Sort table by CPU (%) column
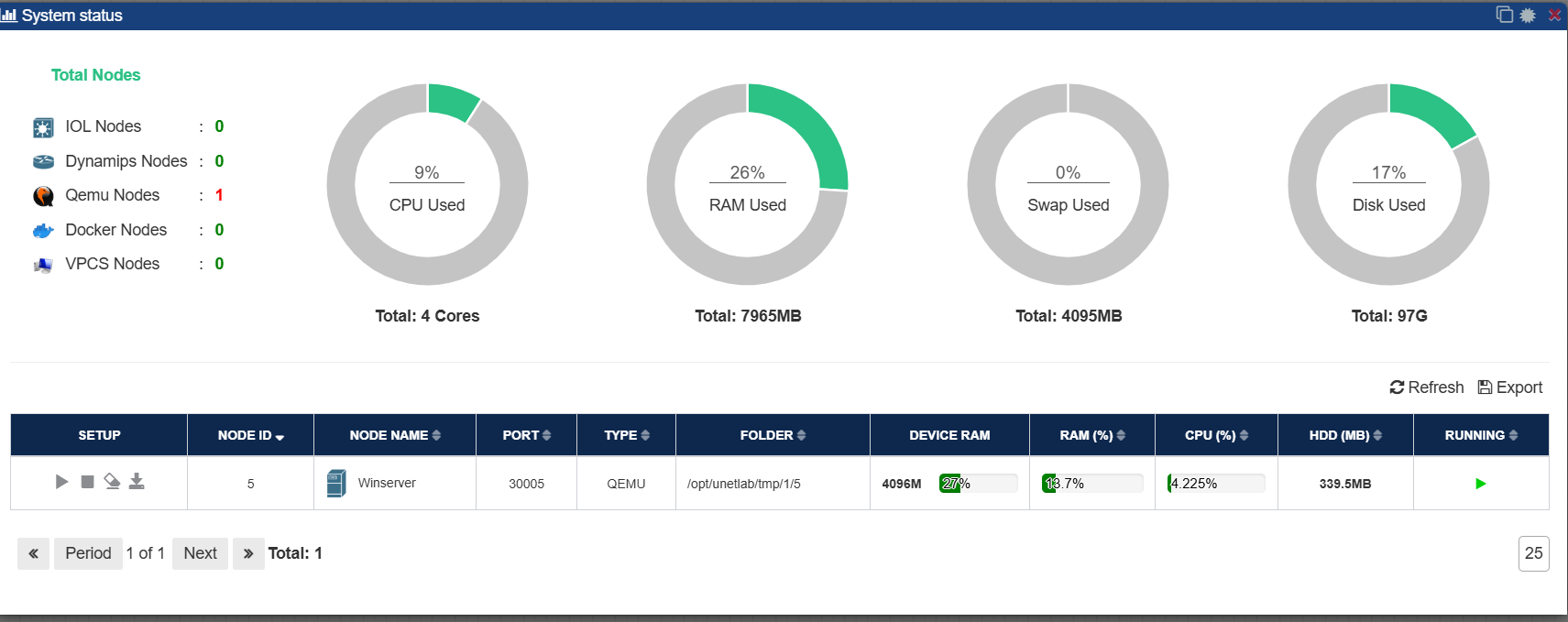The width and height of the screenshot is (1568, 622). pos(1217,435)
